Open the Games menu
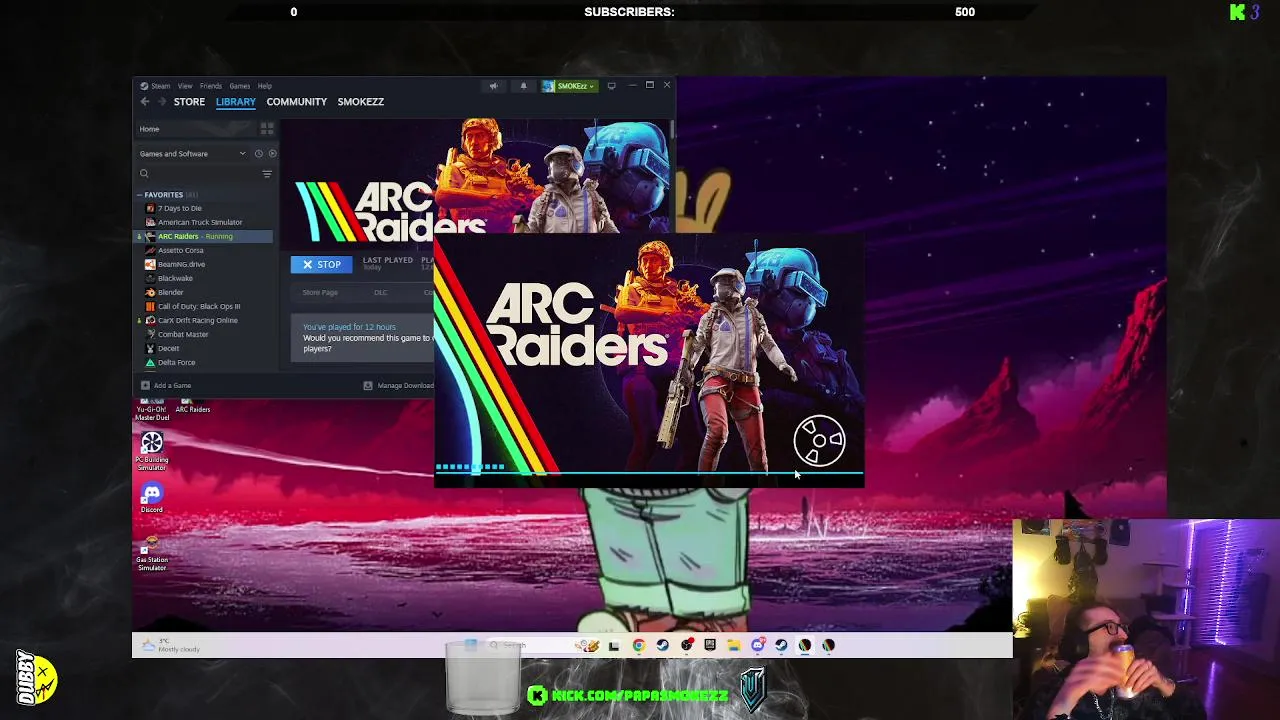This screenshot has height=720, width=1280. point(240,86)
